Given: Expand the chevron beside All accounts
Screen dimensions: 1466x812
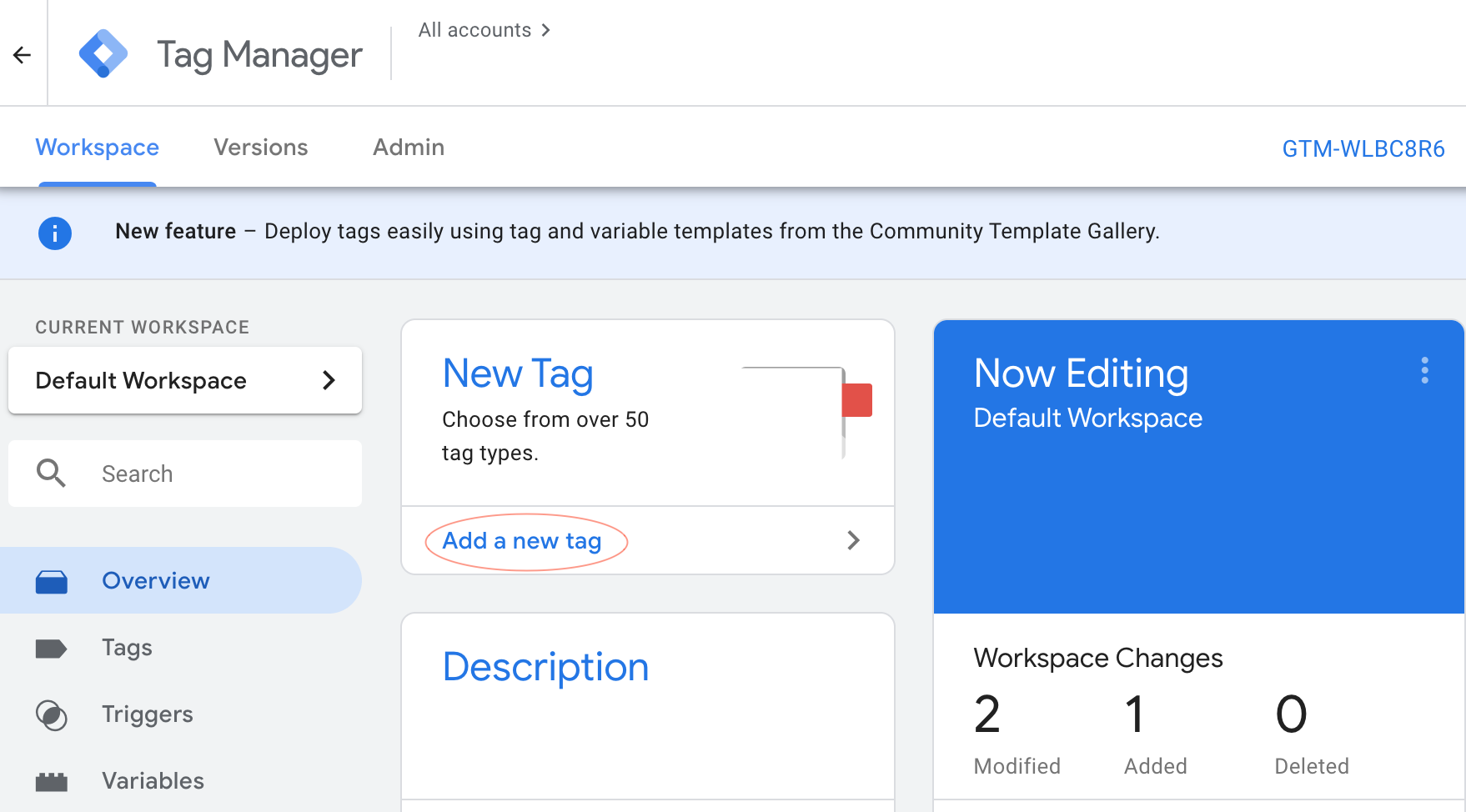Looking at the screenshot, I should (x=545, y=30).
